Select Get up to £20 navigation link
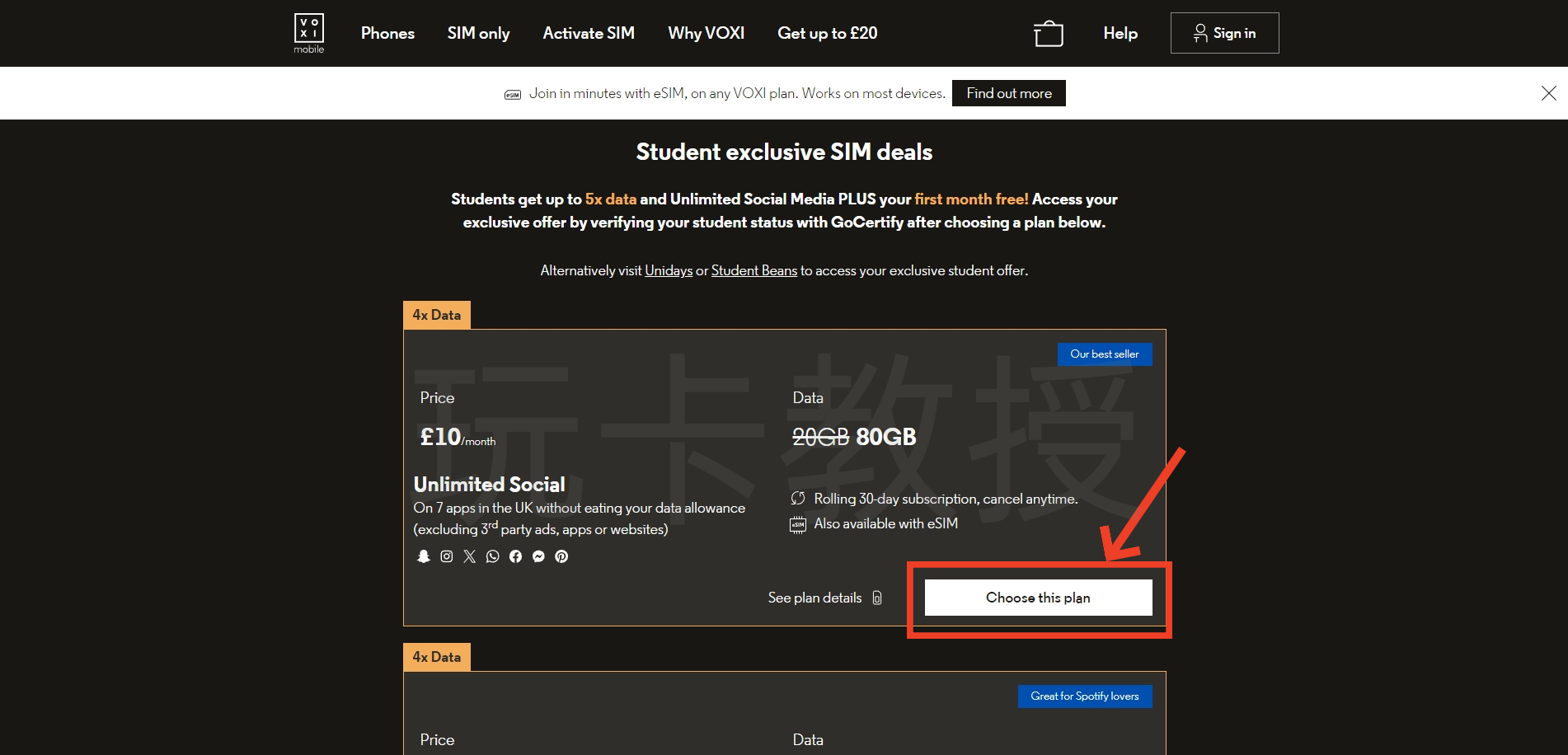1568x755 pixels. pos(827,33)
